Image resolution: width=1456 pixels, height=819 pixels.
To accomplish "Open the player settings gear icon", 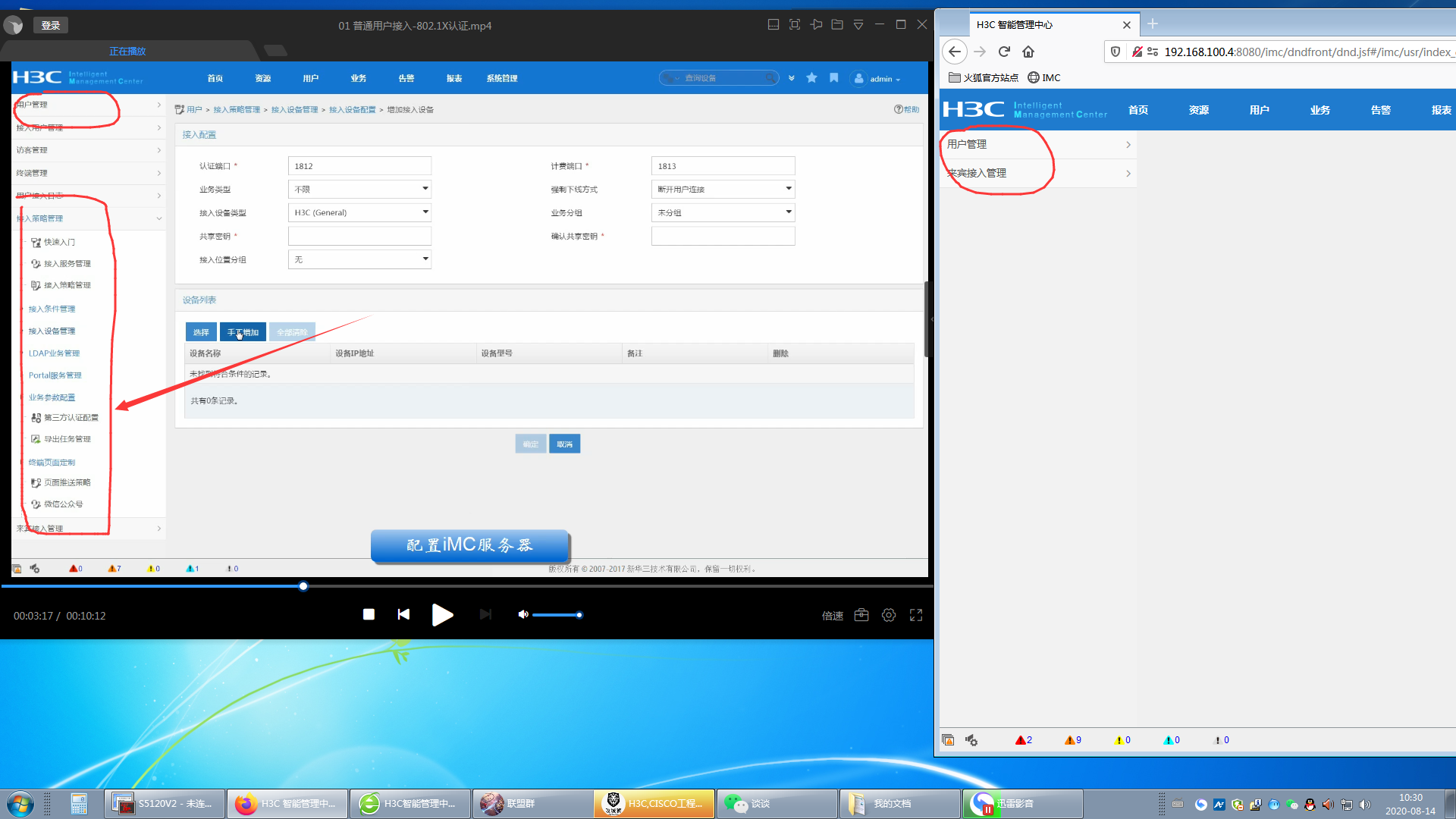I will [889, 615].
